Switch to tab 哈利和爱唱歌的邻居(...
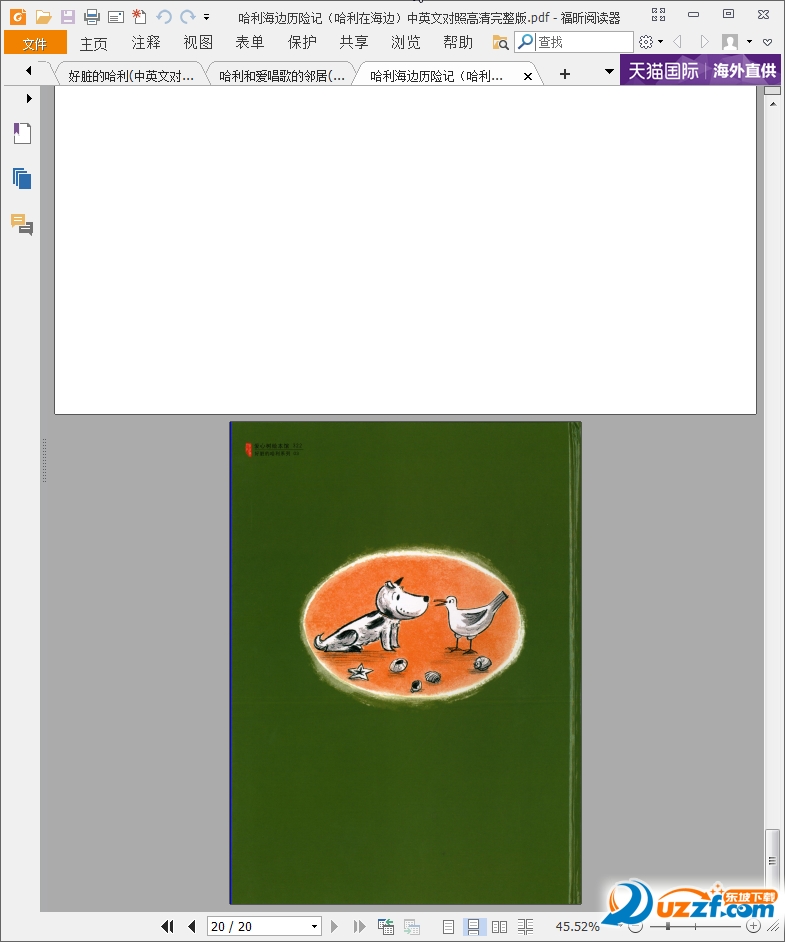This screenshot has width=785, height=942. pos(282,76)
